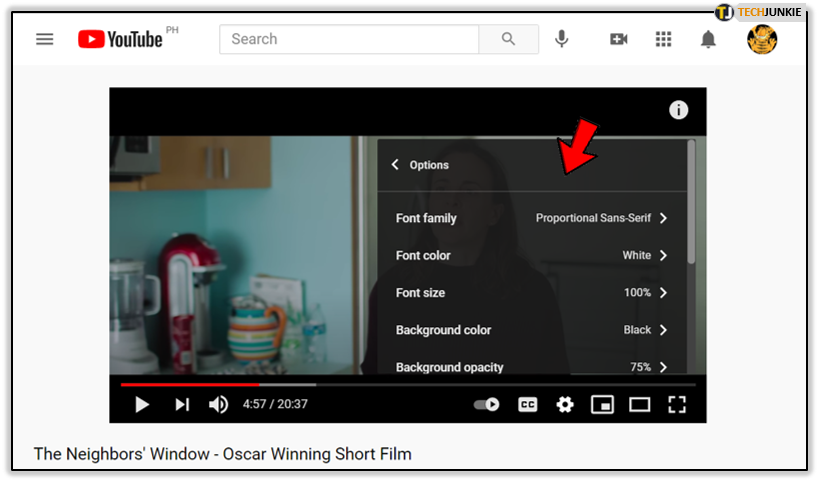The width and height of the screenshot is (819, 482).
Task: Open the create video camera icon
Action: click(x=618, y=39)
